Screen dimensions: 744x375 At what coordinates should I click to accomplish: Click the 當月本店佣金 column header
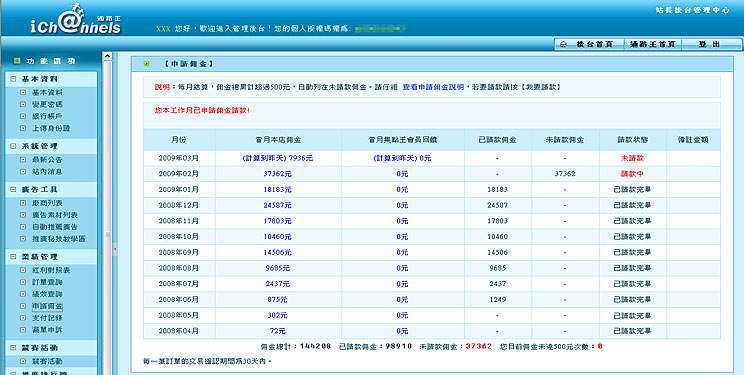[x=278, y=140]
